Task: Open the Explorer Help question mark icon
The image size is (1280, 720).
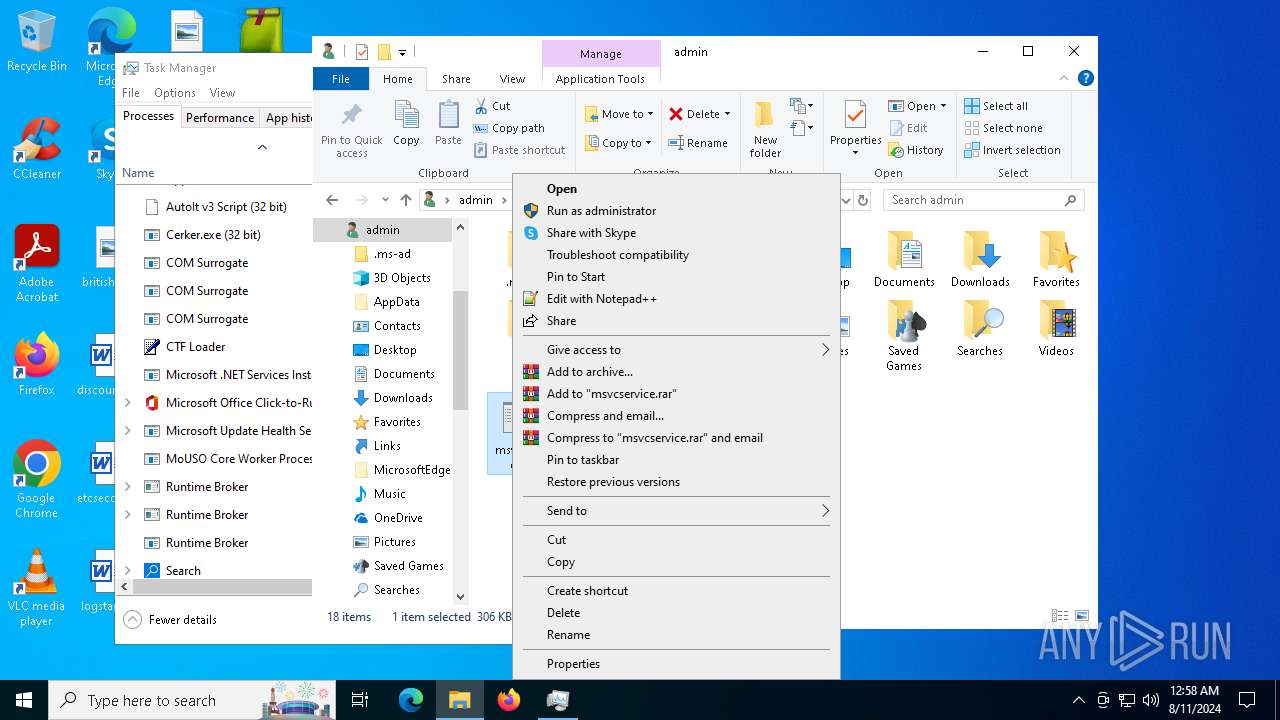Action: point(1086,78)
